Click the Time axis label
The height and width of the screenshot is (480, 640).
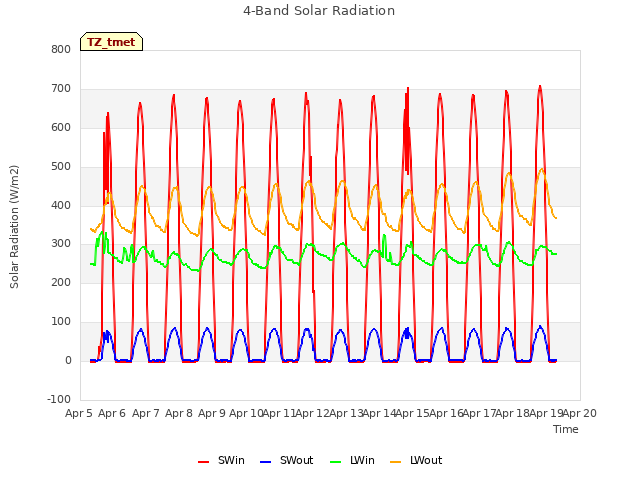(x=565, y=429)
